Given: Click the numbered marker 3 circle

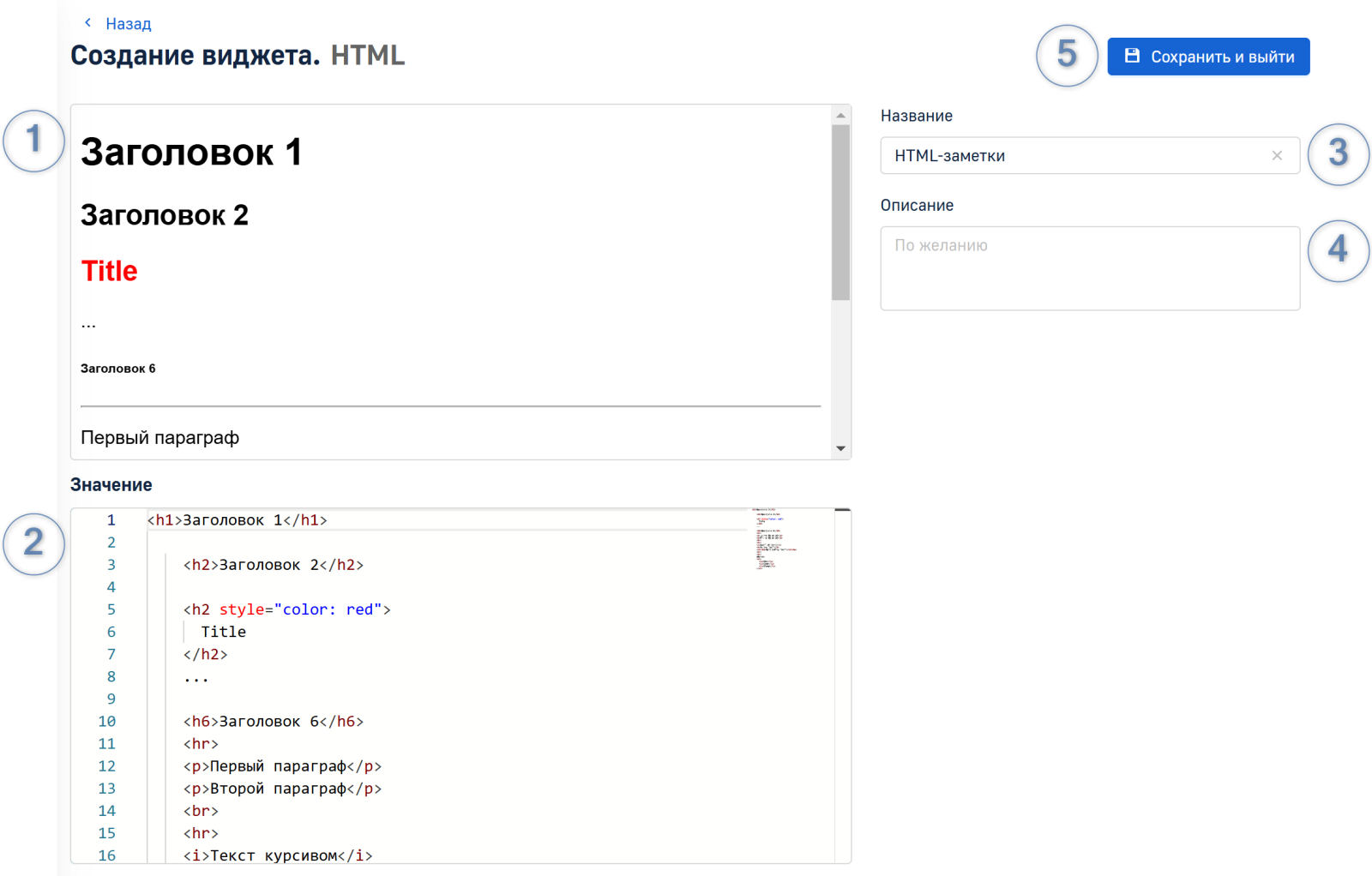Looking at the screenshot, I should [1338, 154].
